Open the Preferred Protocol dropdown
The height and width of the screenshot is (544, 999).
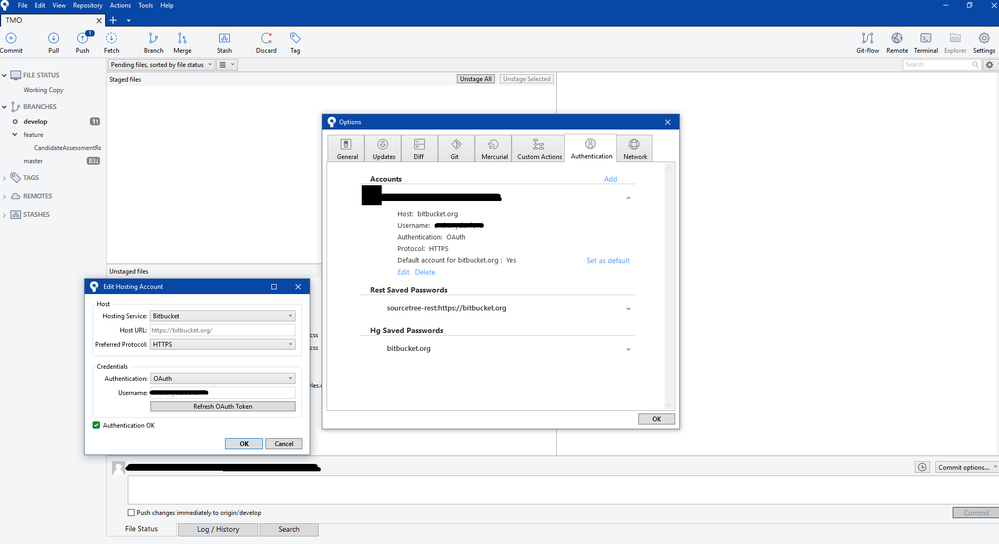point(222,345)
